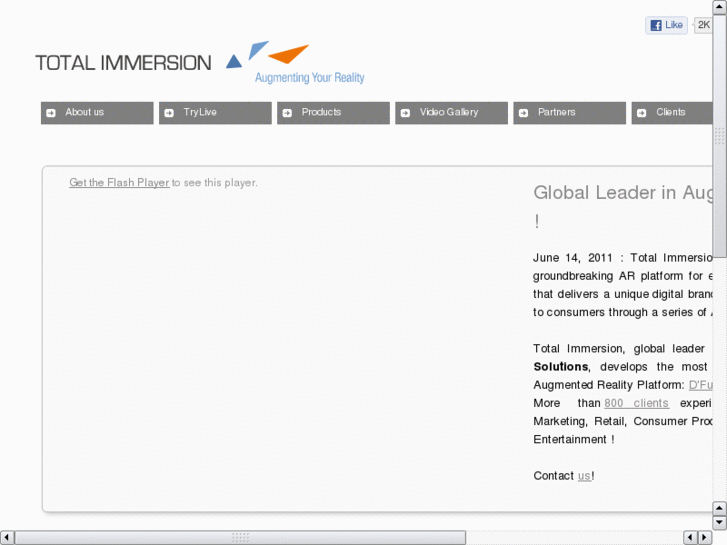Open the Partners menu item

pos(570,113)
